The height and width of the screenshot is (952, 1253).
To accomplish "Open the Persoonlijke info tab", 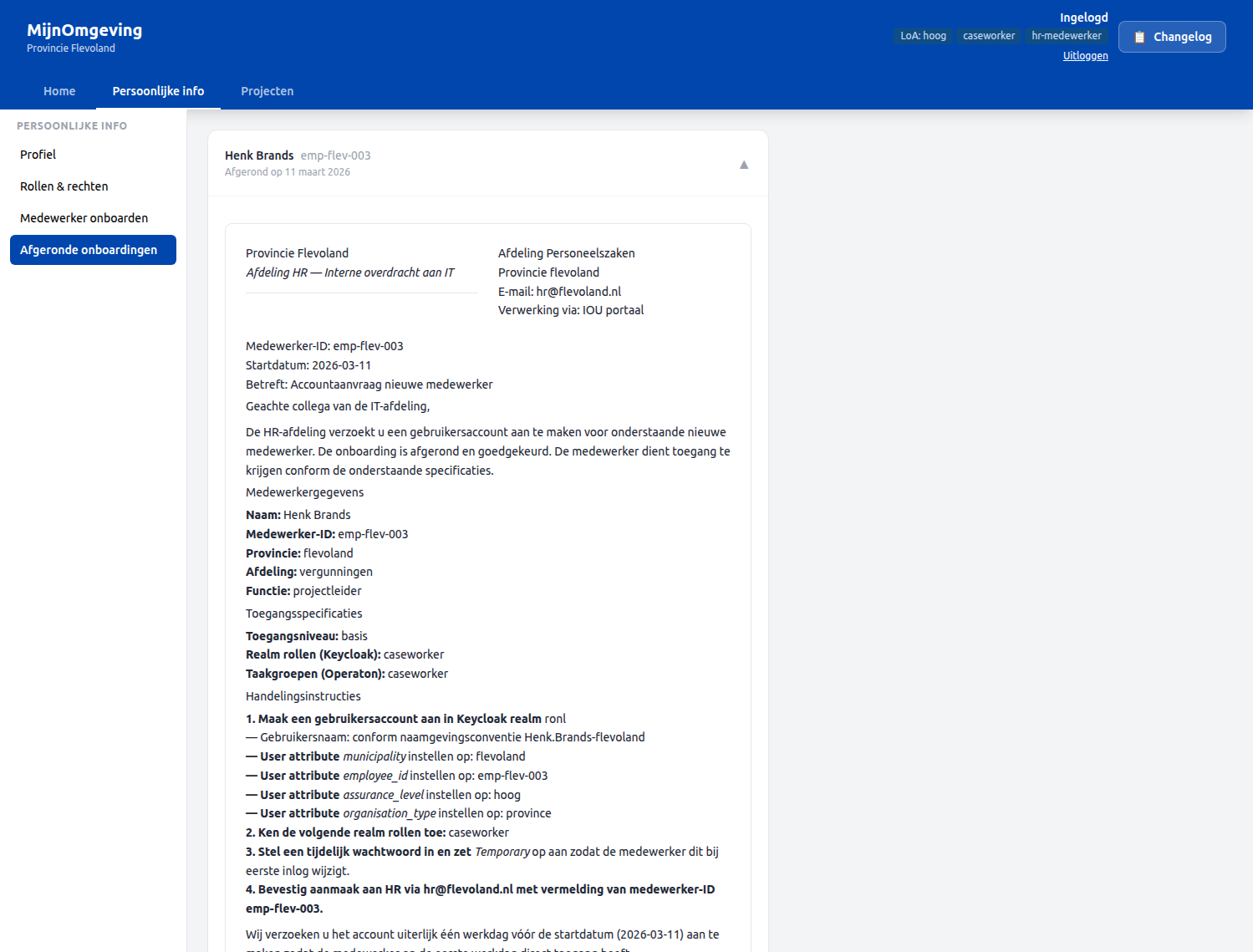I will (158, 91).
